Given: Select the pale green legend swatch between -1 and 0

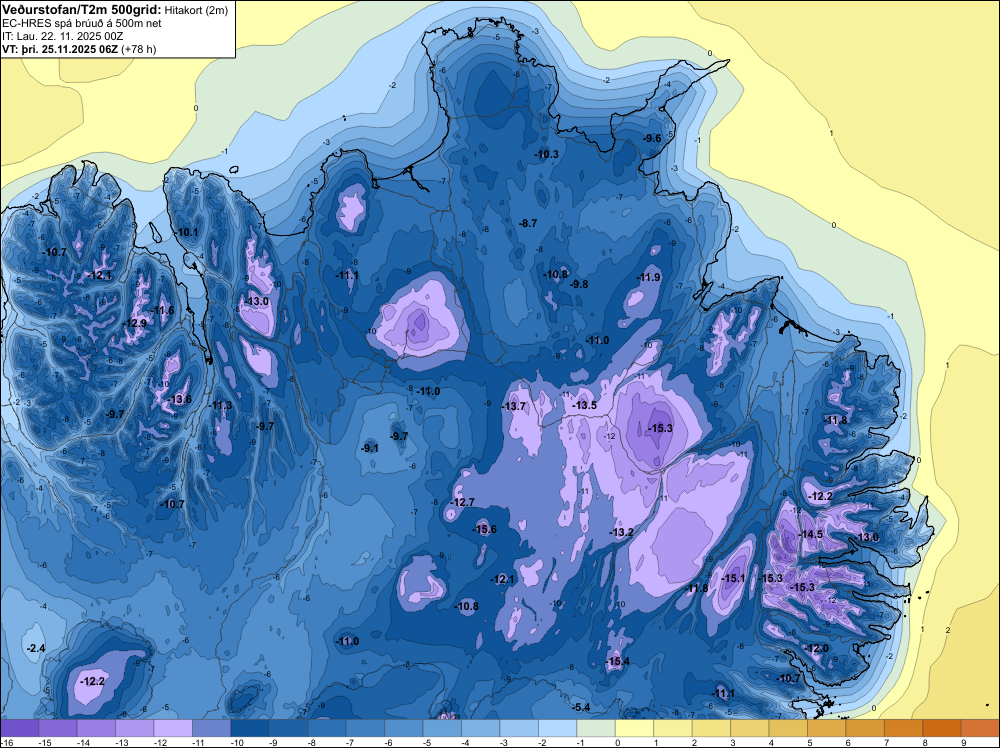Looking at the screenshot, I should pyautogui.click(x=596, y=728).
